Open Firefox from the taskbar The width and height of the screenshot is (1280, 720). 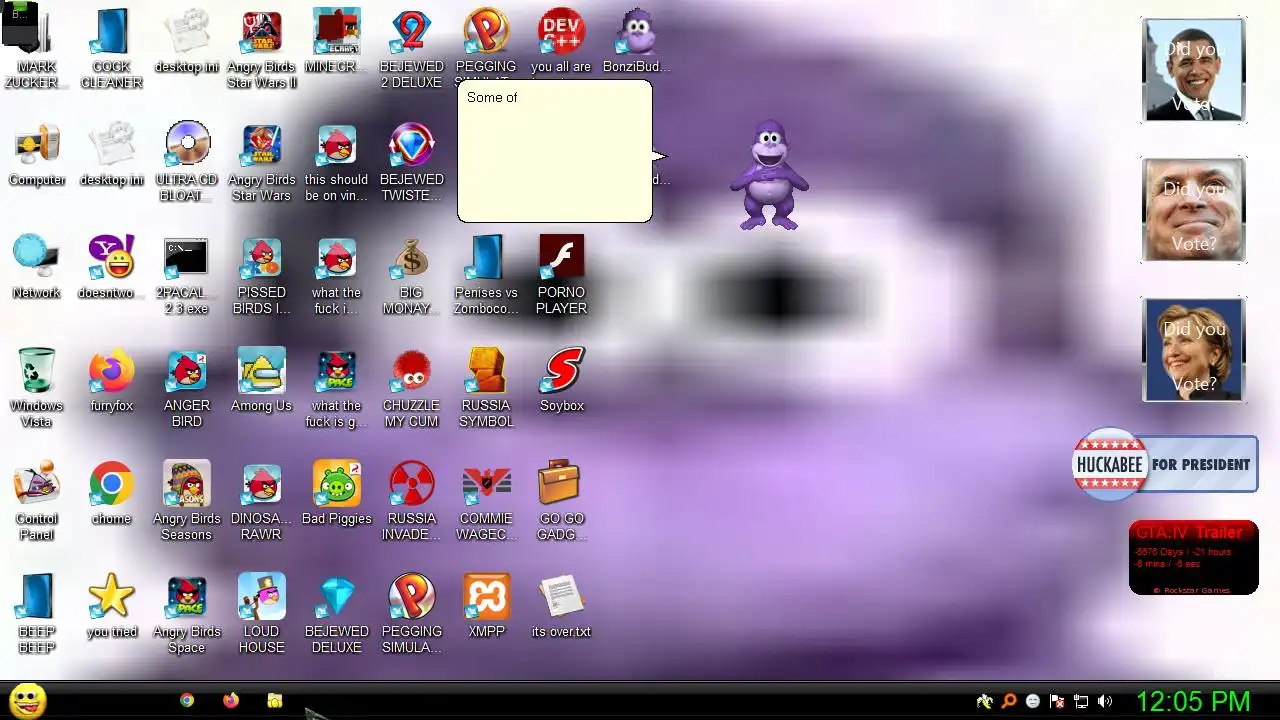tap(231, 701)
